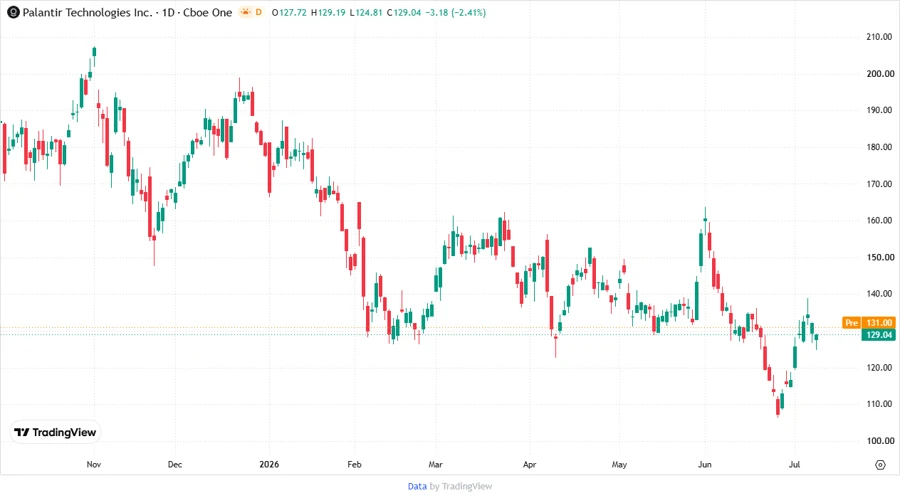Click the 'by TradingView' attribution text
Viewport: 900px width, 498px height.
[x=461, y=486]
